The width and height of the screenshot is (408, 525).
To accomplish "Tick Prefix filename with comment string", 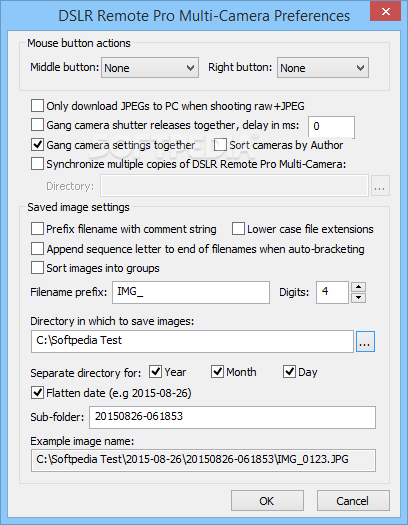I will pos(37,229).
